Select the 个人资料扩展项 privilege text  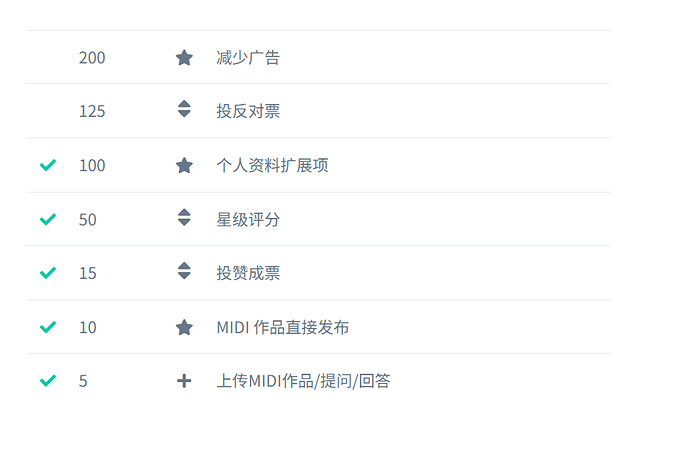coord(272,165)
